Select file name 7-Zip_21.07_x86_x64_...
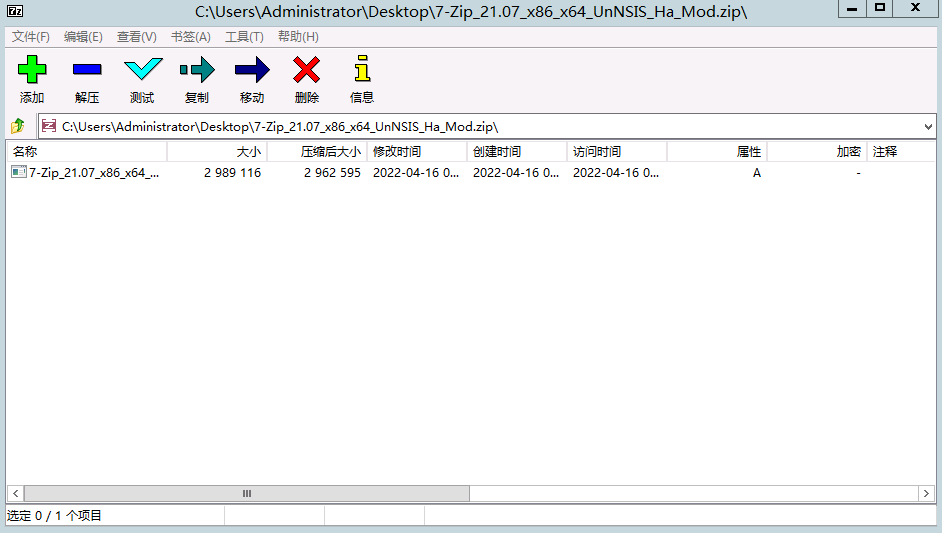 point(94,172)
